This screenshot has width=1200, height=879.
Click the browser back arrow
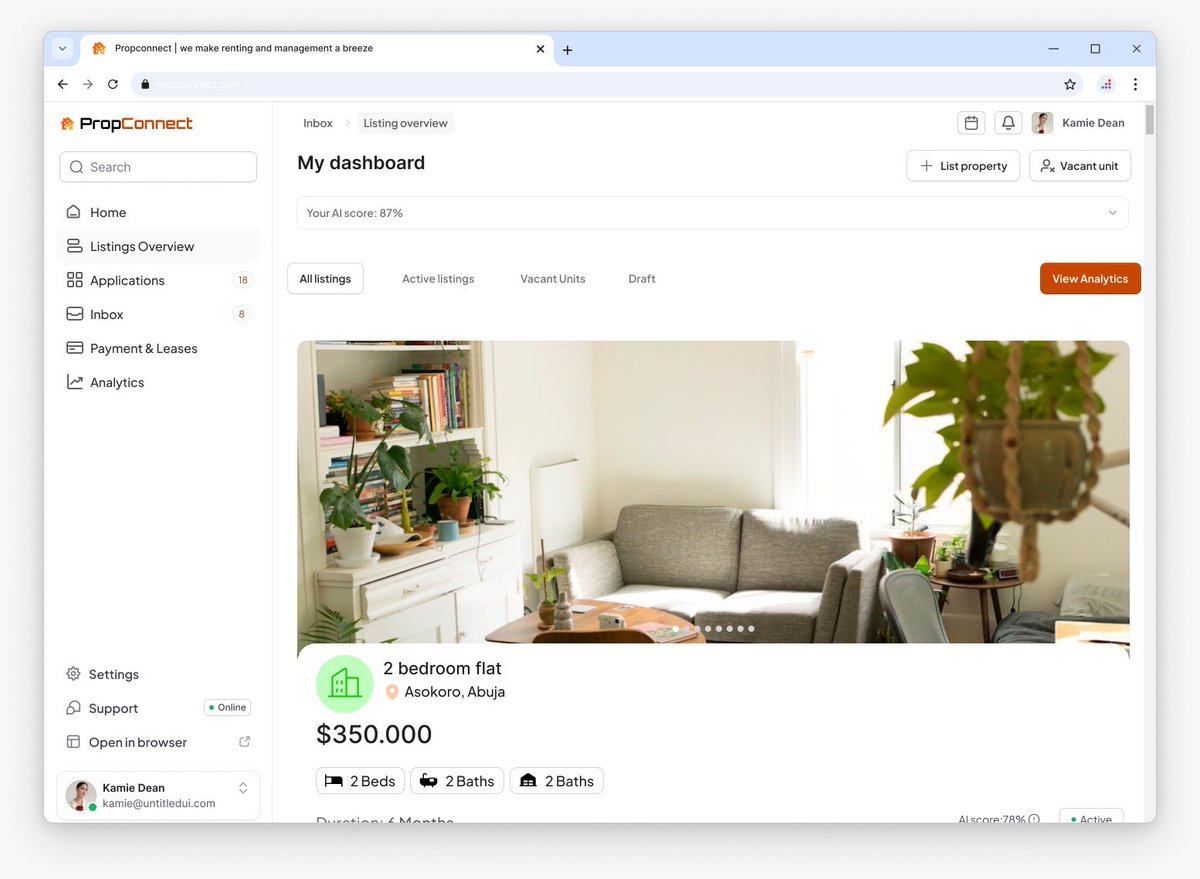63,85
